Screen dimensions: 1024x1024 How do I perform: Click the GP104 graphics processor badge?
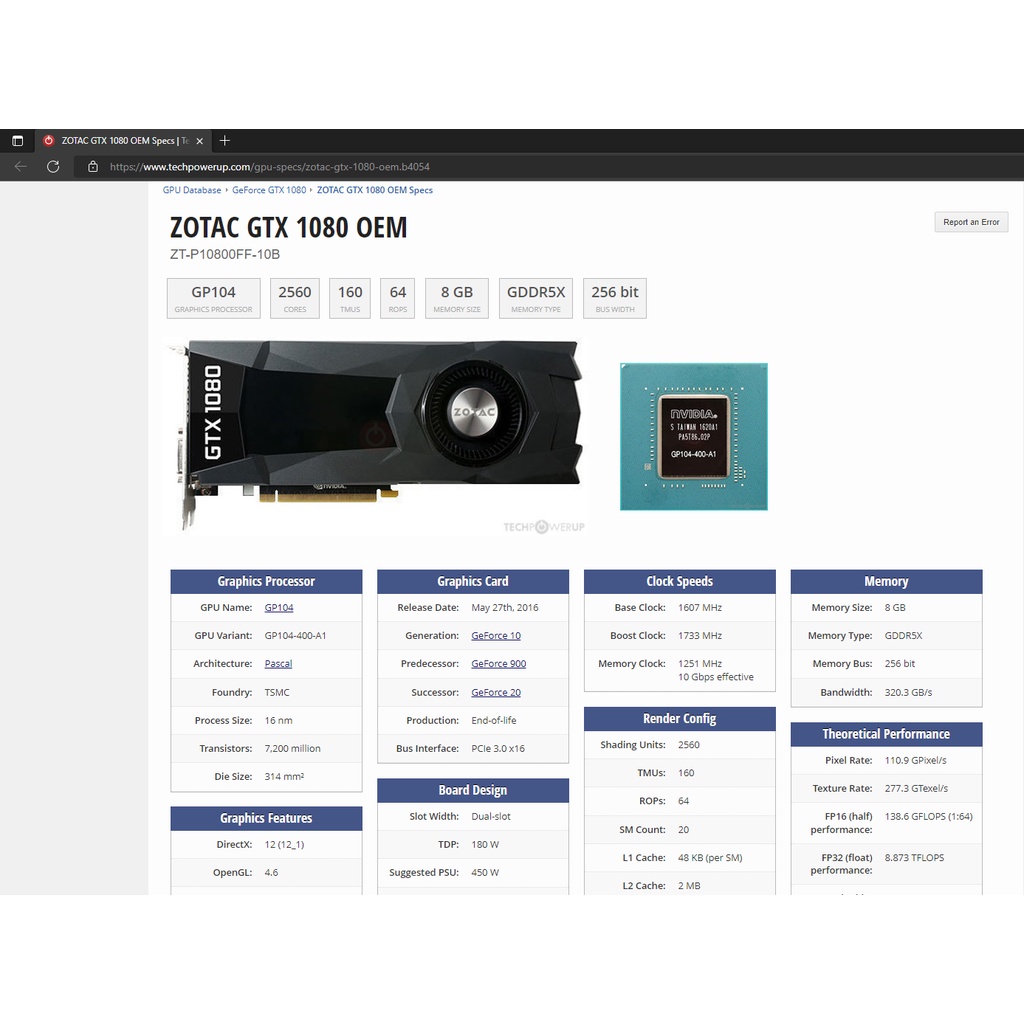tap(213, 297)
